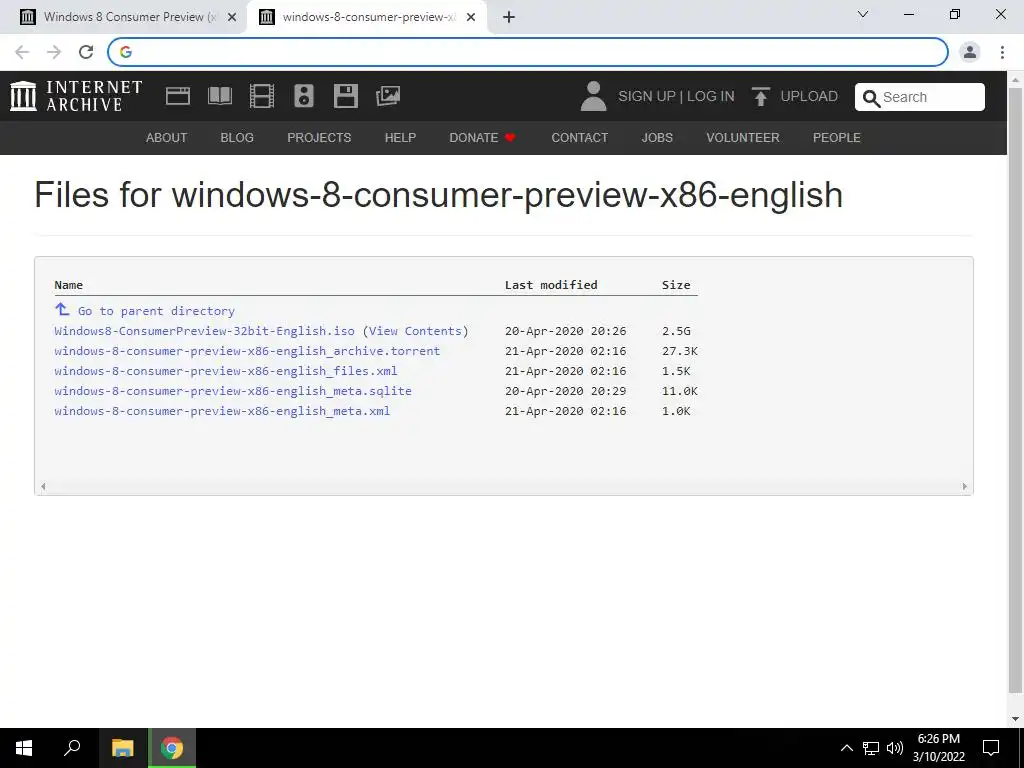Select the windows-8-consumer-preview-x86 tab
This screenshot has width=1024, height=768.
(x=366, y=18)
